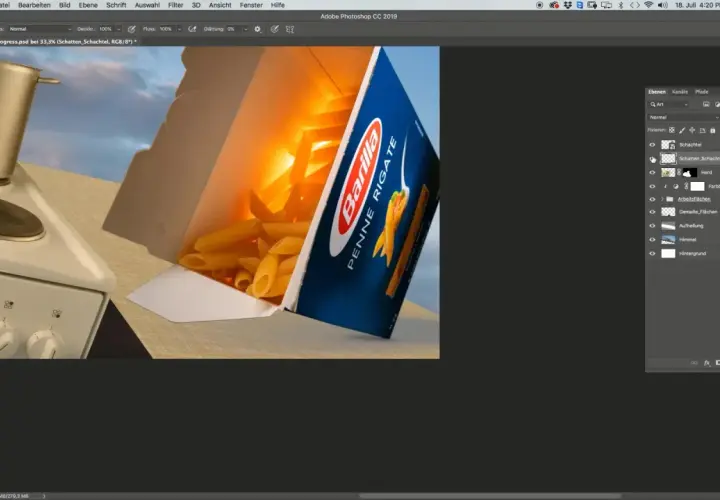Open smoothing options gear icon
This screenshot has height=500, width=720.
pyautogui.click(x=258, y=29)
